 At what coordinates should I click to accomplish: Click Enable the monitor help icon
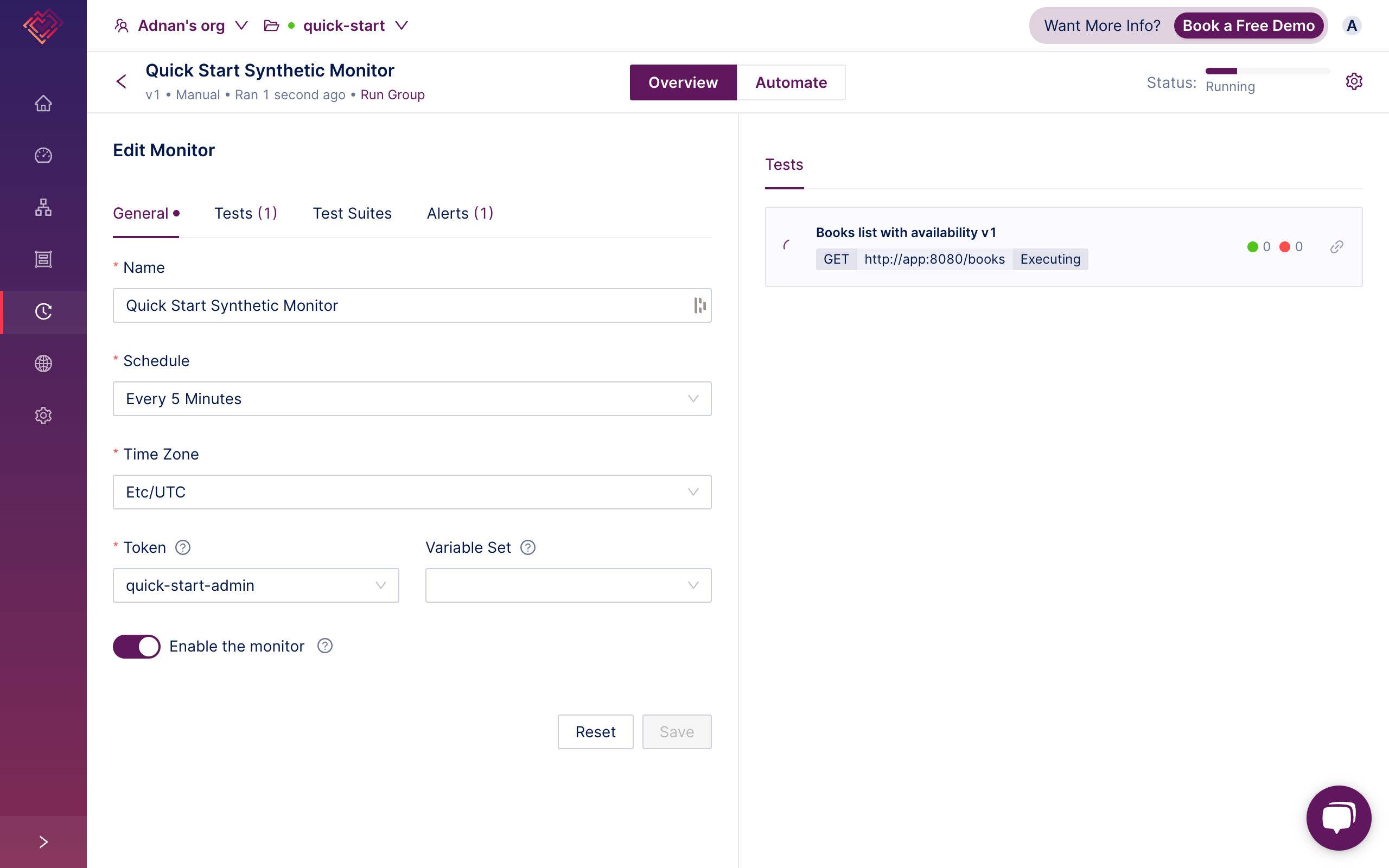coord(325,647)
